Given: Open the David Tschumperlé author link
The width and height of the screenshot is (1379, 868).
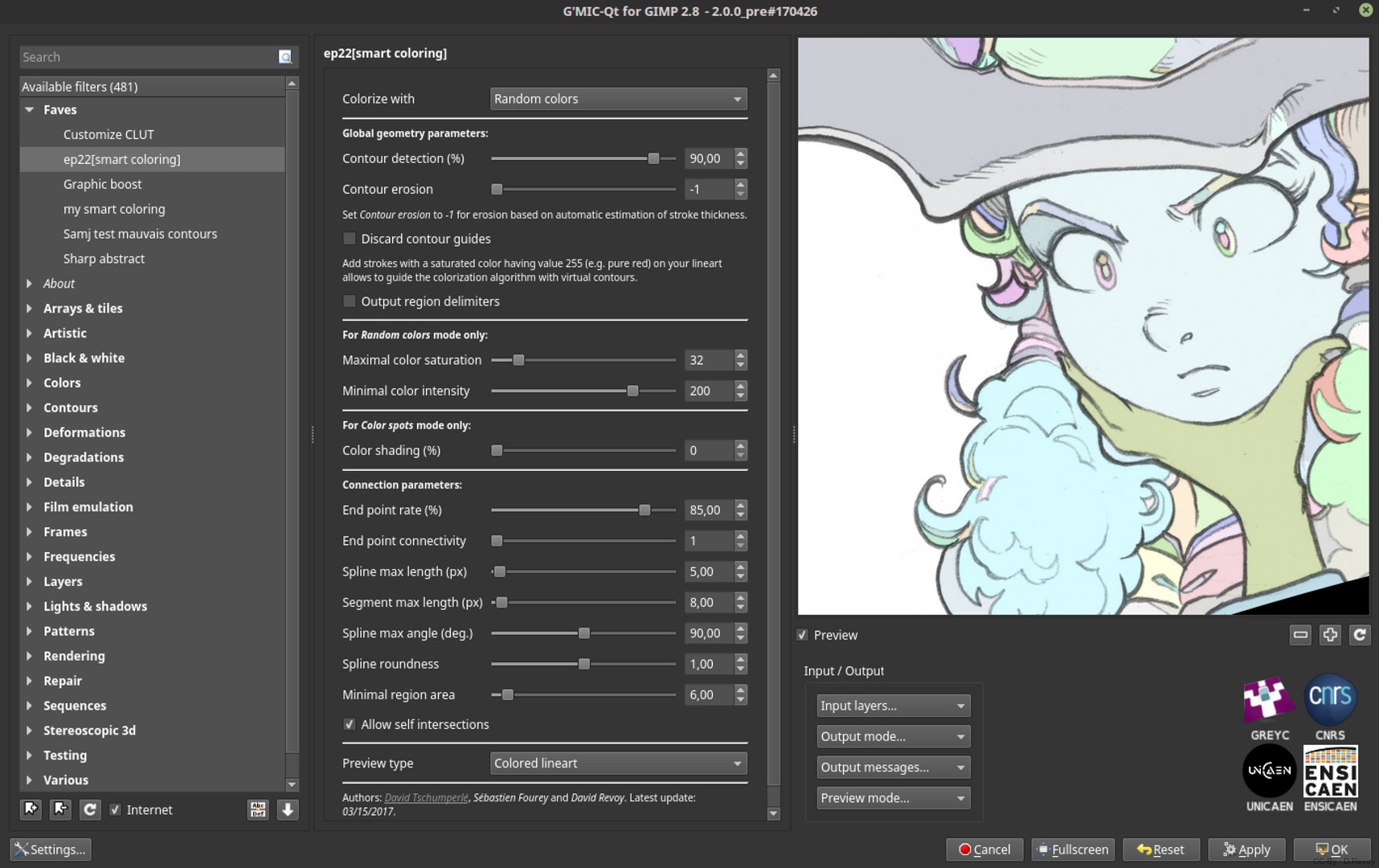Looking at the screenshot, I should (x=426, y=797).
